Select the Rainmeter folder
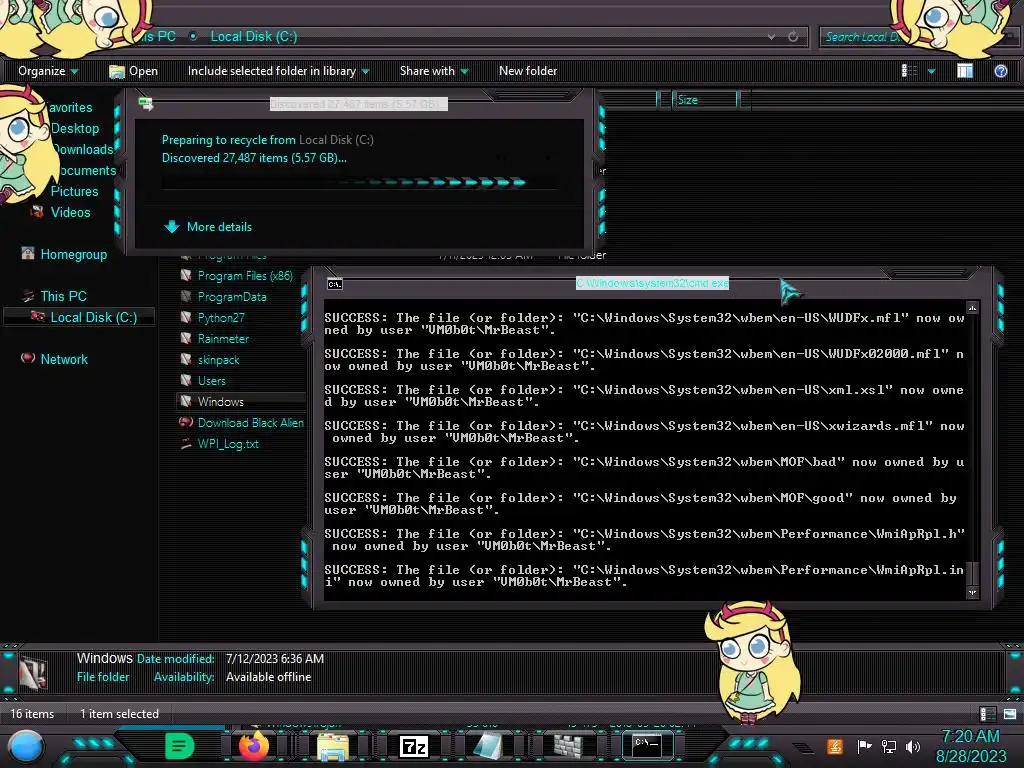 click(223, 338)
